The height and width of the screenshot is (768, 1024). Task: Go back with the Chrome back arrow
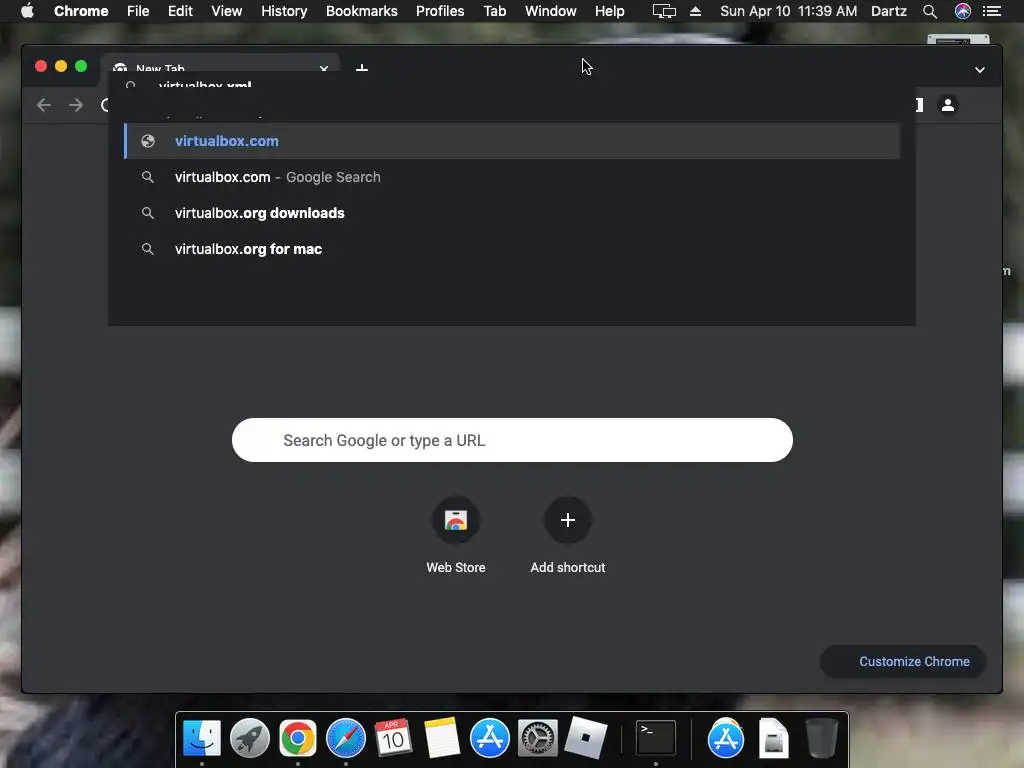pos(44,105)
